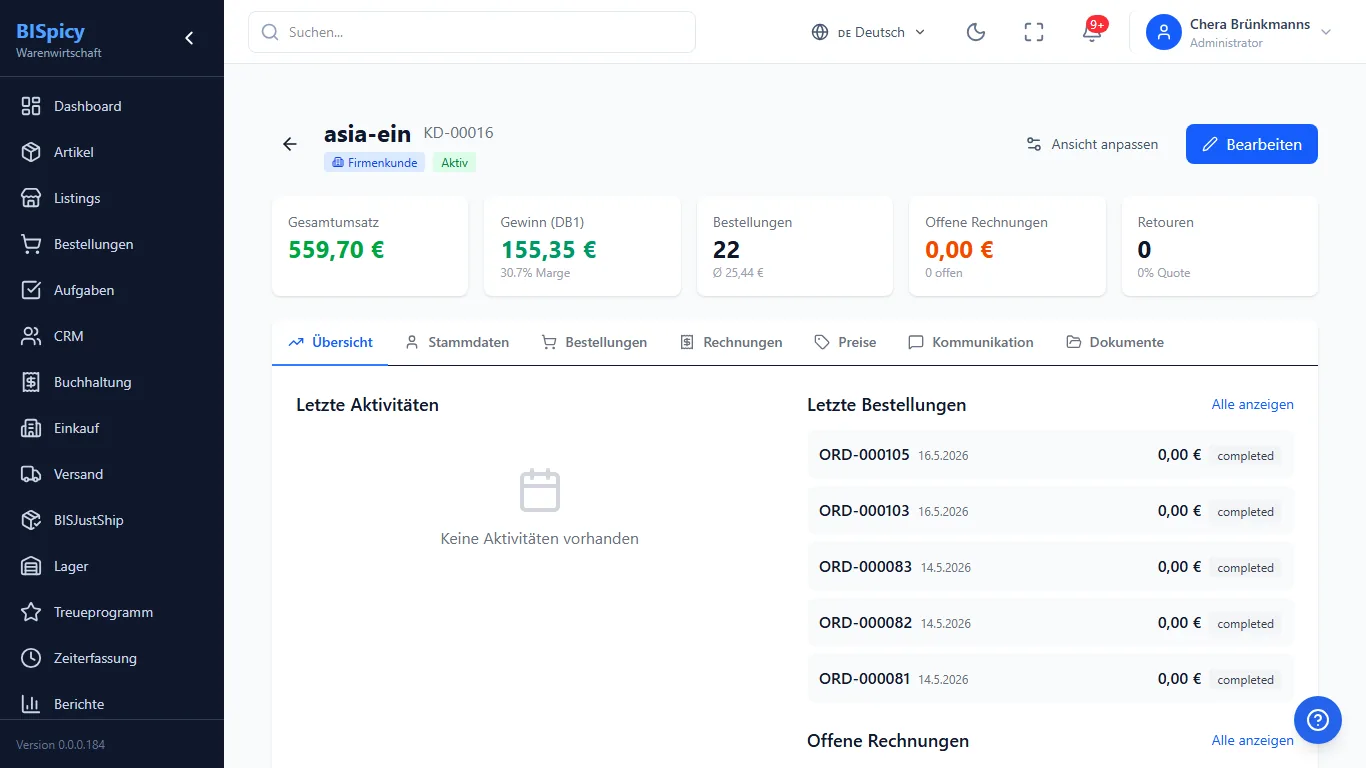Click the BISpicy logo text
This screenshot has height=768, width=1366.
pyautogui.click(x=50, y=31)
